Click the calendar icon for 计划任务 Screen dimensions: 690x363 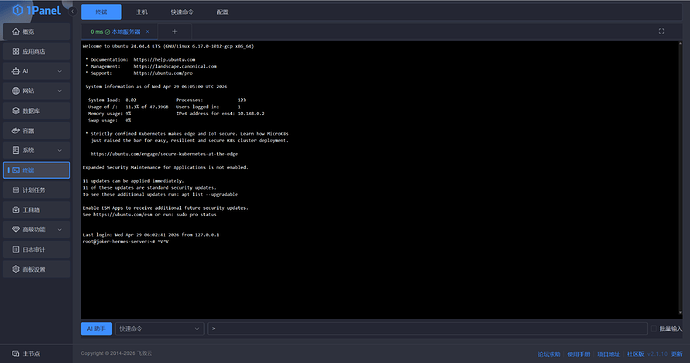16,190
